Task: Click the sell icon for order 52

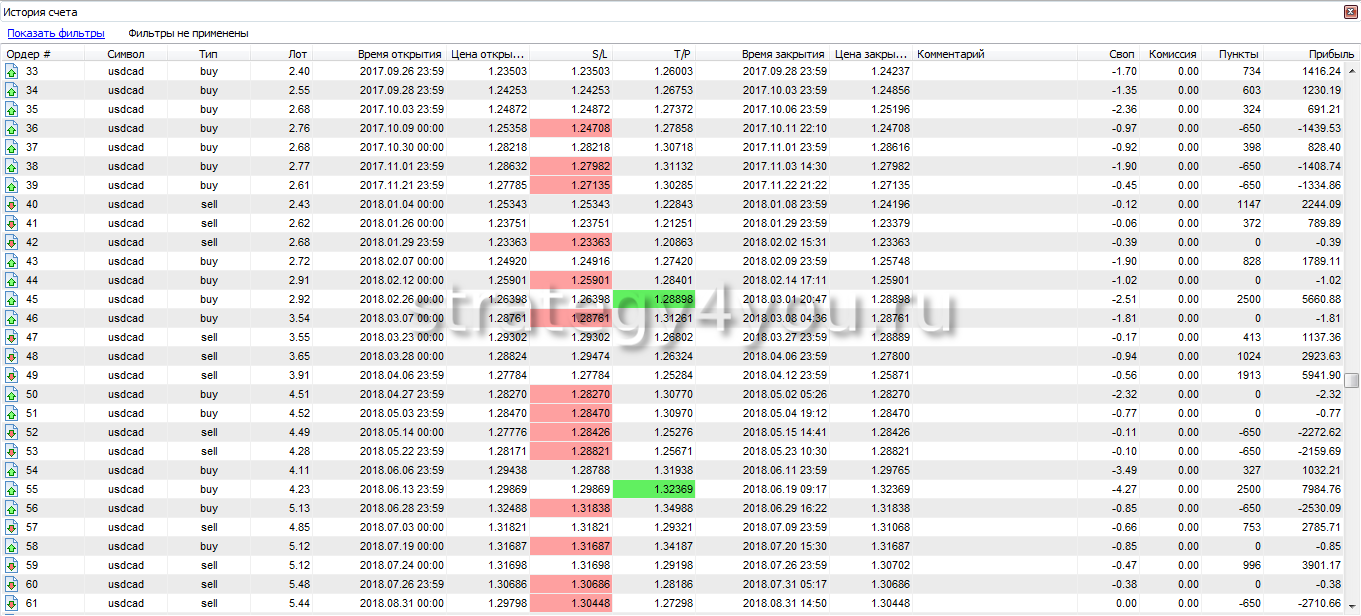Action: tap(11, 432)
